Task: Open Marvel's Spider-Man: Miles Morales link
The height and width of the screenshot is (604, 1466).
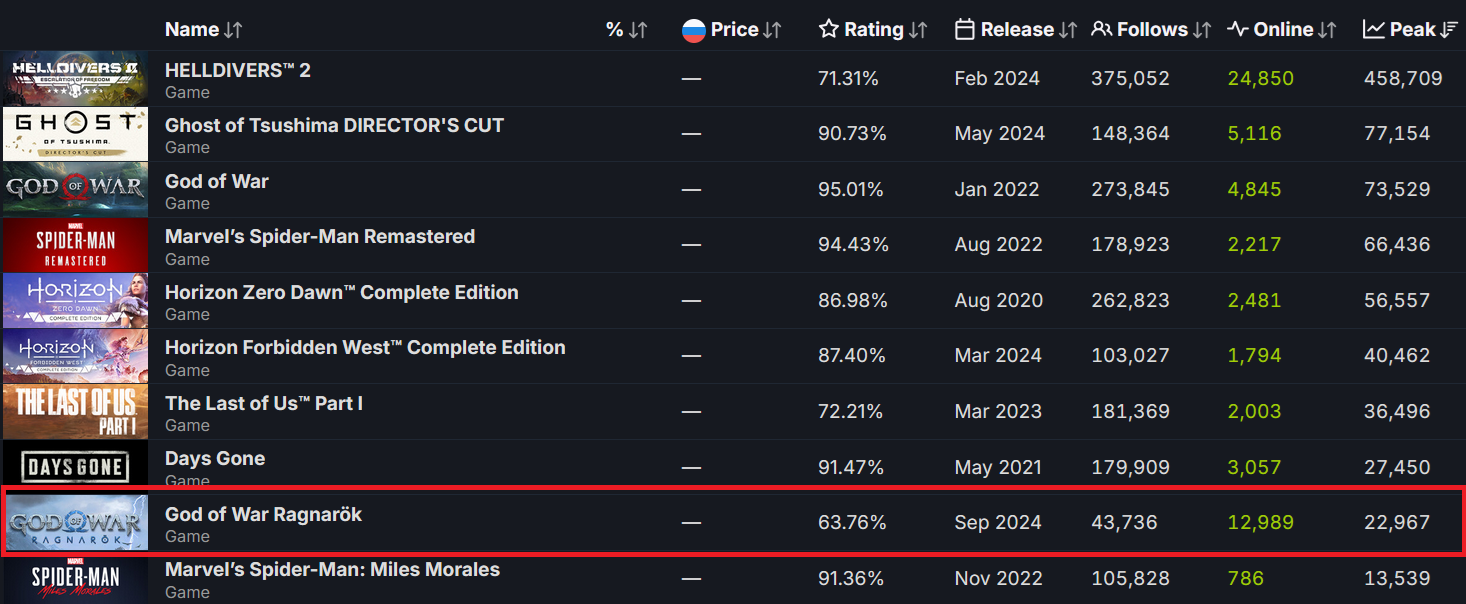Action: click(x=332, y=570)
